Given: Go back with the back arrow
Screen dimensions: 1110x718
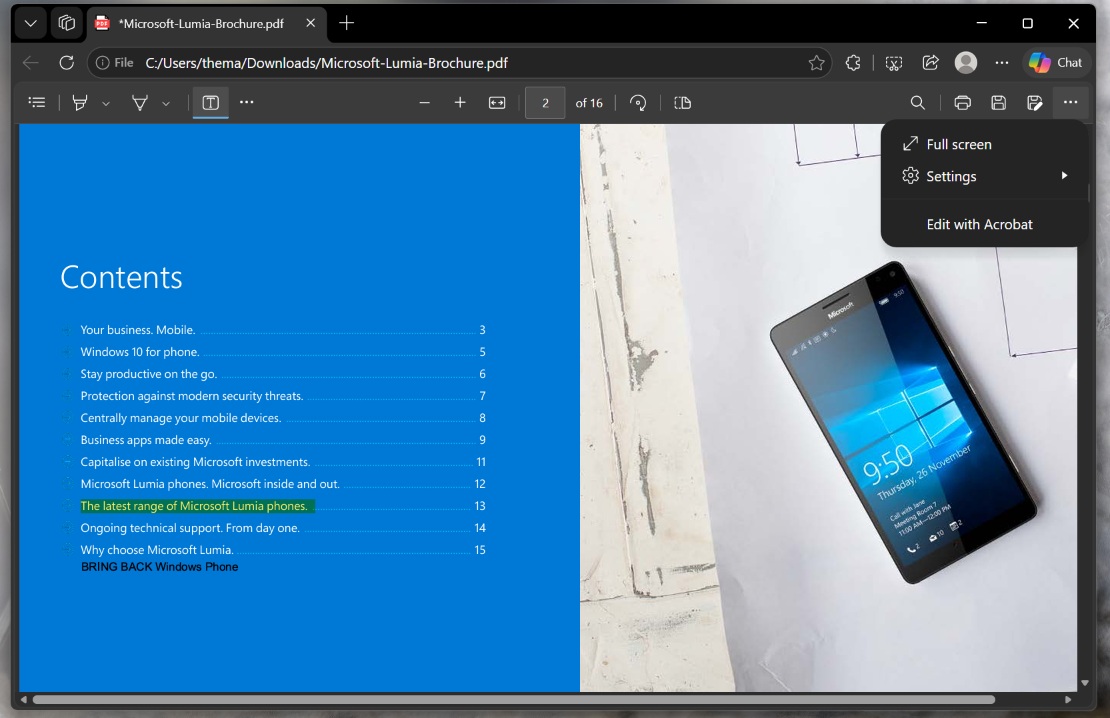Looking at the screenshot, I should [x=30, y=62].
